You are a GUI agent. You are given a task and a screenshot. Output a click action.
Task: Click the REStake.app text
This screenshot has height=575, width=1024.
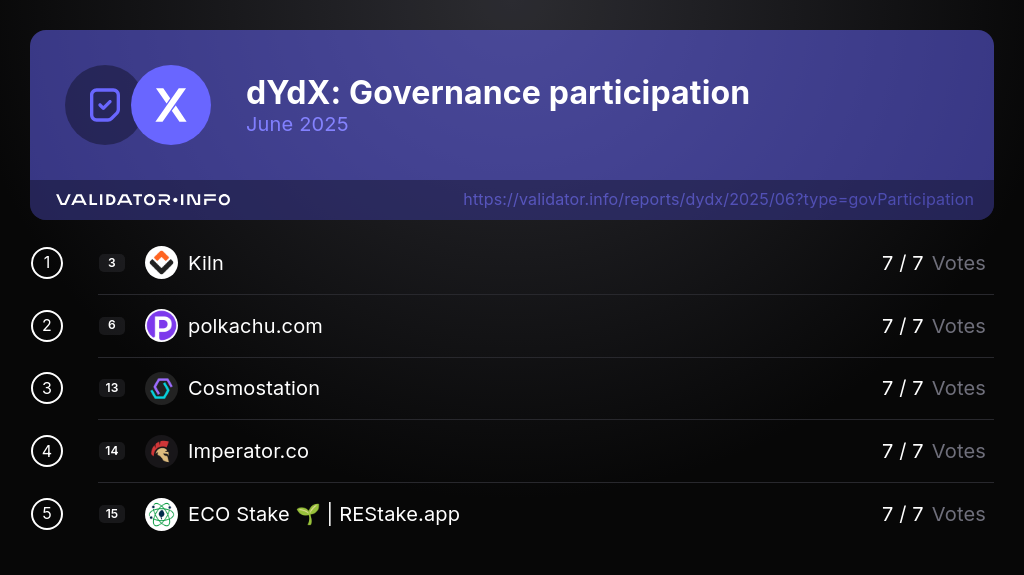(x=400, y=514)
